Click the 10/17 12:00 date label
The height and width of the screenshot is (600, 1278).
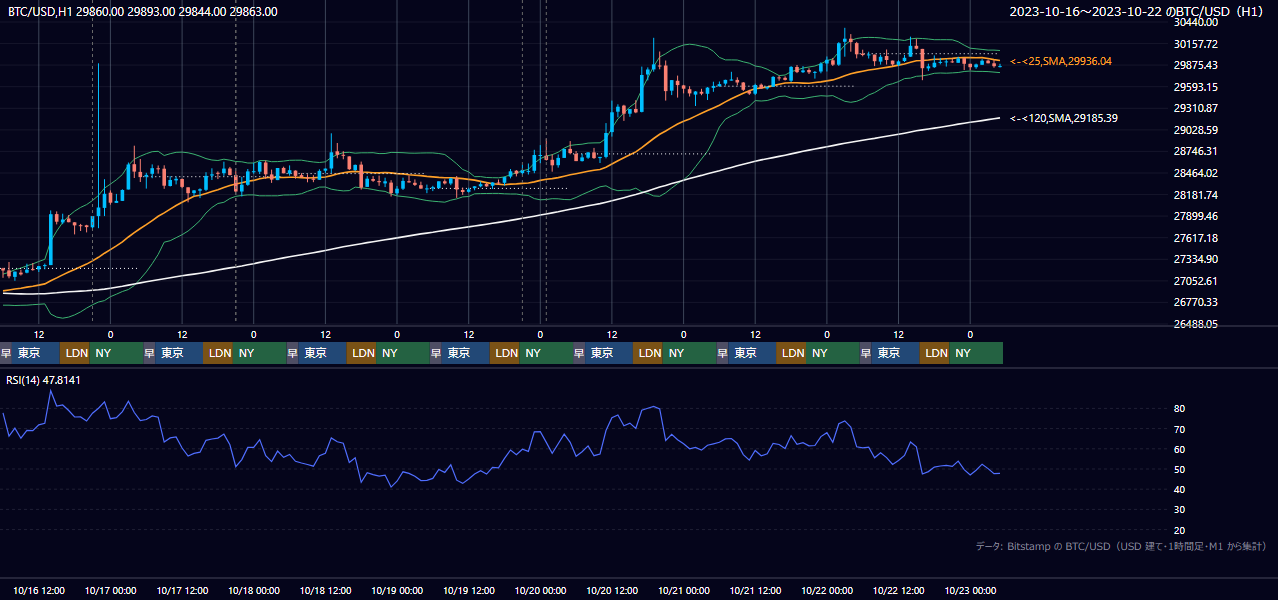point(182,590)
